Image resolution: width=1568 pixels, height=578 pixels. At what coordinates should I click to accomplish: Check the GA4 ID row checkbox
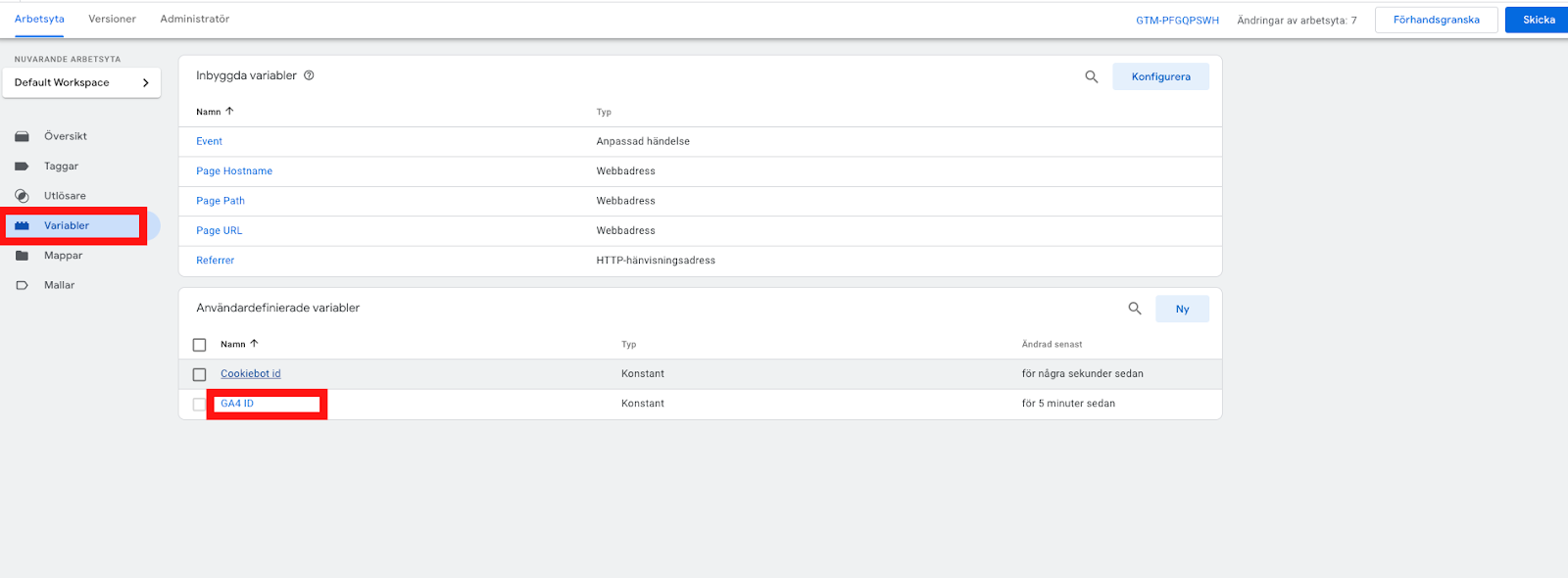click(200, 404)
